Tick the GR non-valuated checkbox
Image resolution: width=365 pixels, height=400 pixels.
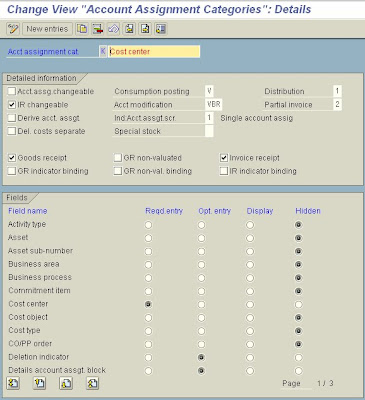pos(118,158)
